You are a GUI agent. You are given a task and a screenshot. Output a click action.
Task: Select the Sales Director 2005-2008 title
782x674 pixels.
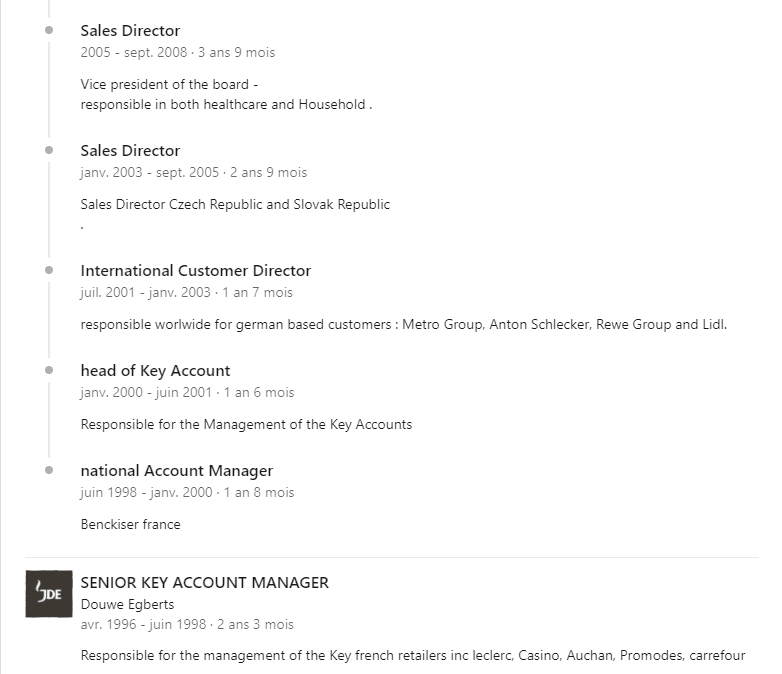point(130,30)
